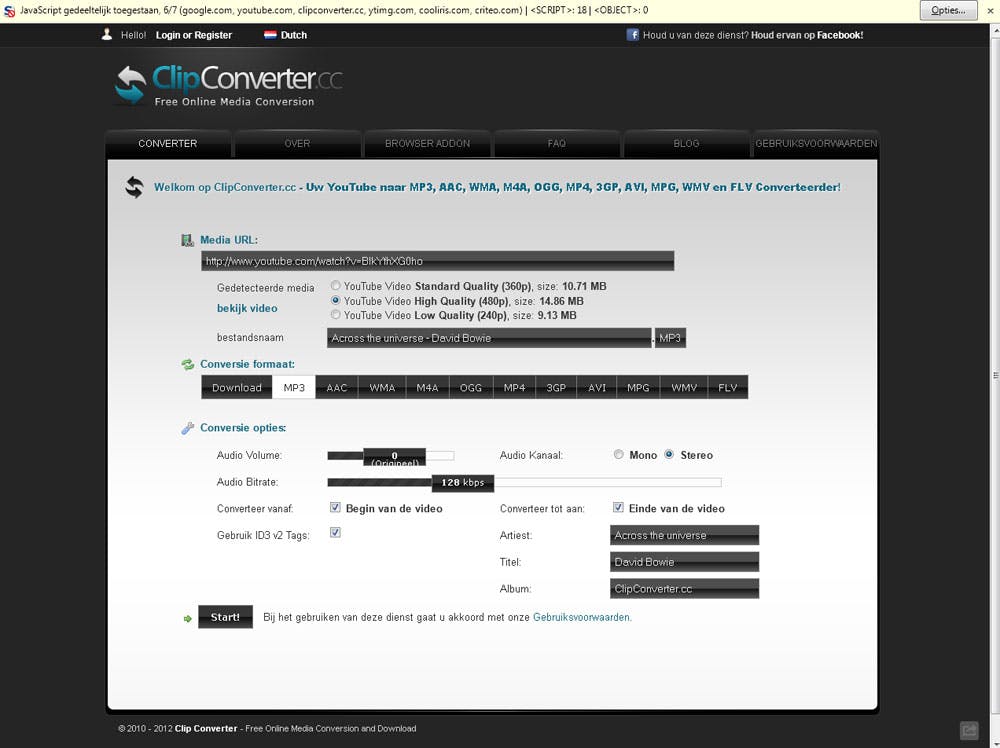This screenshot has height=748, width=1000.
Task: Choose the Download format option
Action: click(x=237, y=388)
